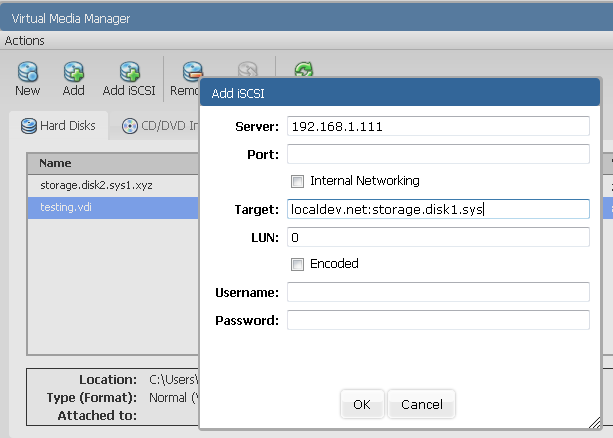Click the green Refresh toolbar icon

click(x=303, y=70)
